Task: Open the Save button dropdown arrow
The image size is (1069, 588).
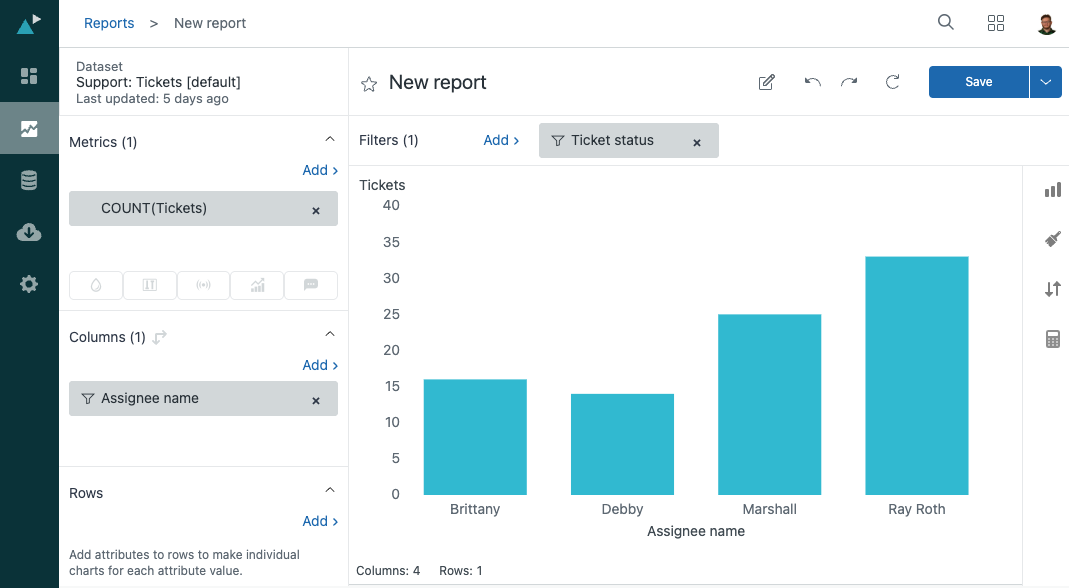Action: coord(1045,82)
